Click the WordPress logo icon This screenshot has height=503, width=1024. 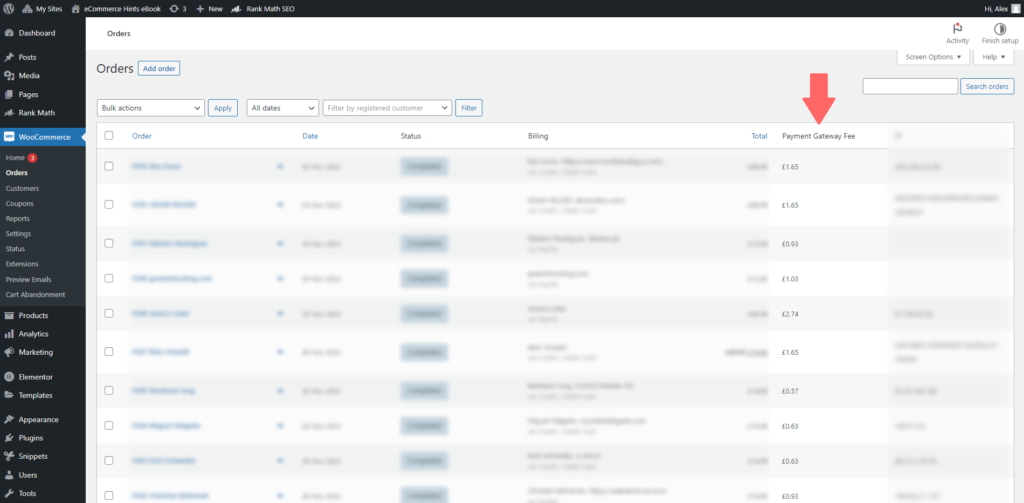[x=9, y=8]
